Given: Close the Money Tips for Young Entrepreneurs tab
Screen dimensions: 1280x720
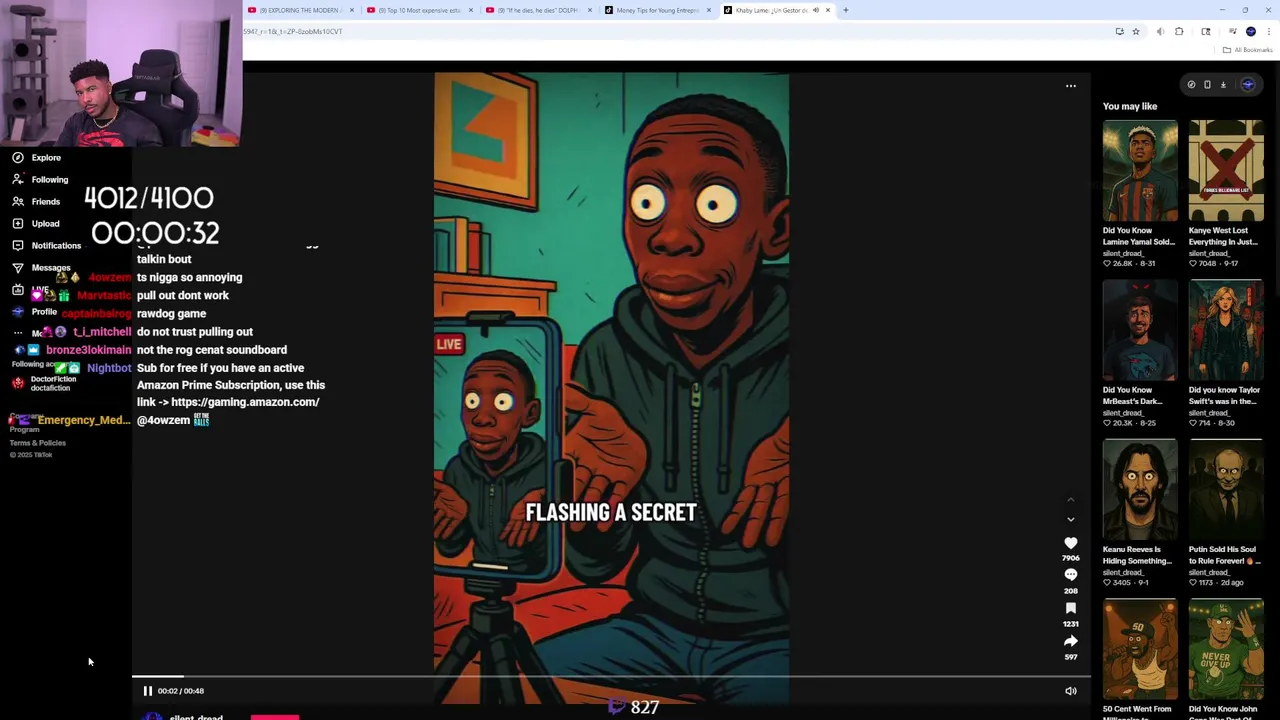Looking at the screenshot, I should [x=709, y=10].
